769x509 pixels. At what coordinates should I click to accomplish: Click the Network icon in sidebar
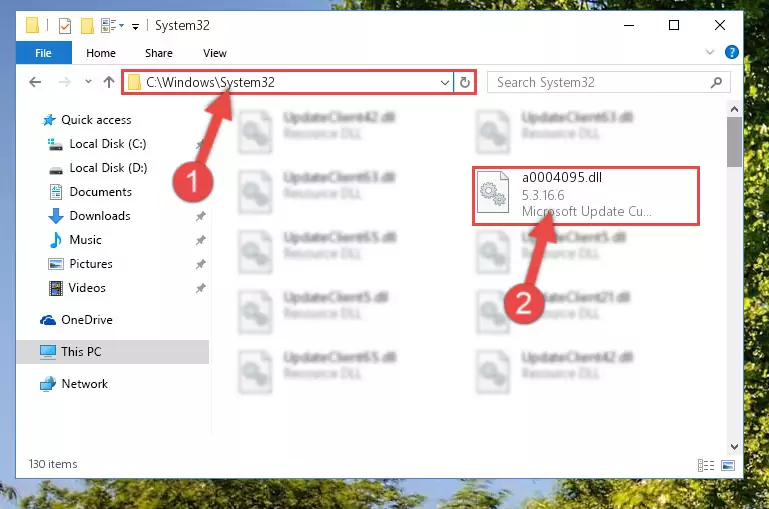tap(48, 383)
